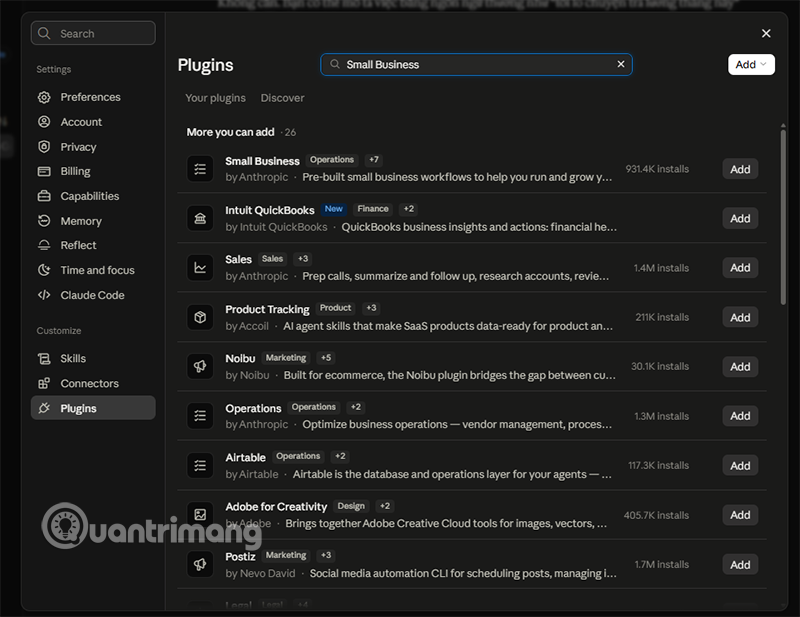Image resolution: width=800 pixels, height=617 pixels.
Task: Click the Billing card icon
Action: pyautogui.click(x=44, y=171)
